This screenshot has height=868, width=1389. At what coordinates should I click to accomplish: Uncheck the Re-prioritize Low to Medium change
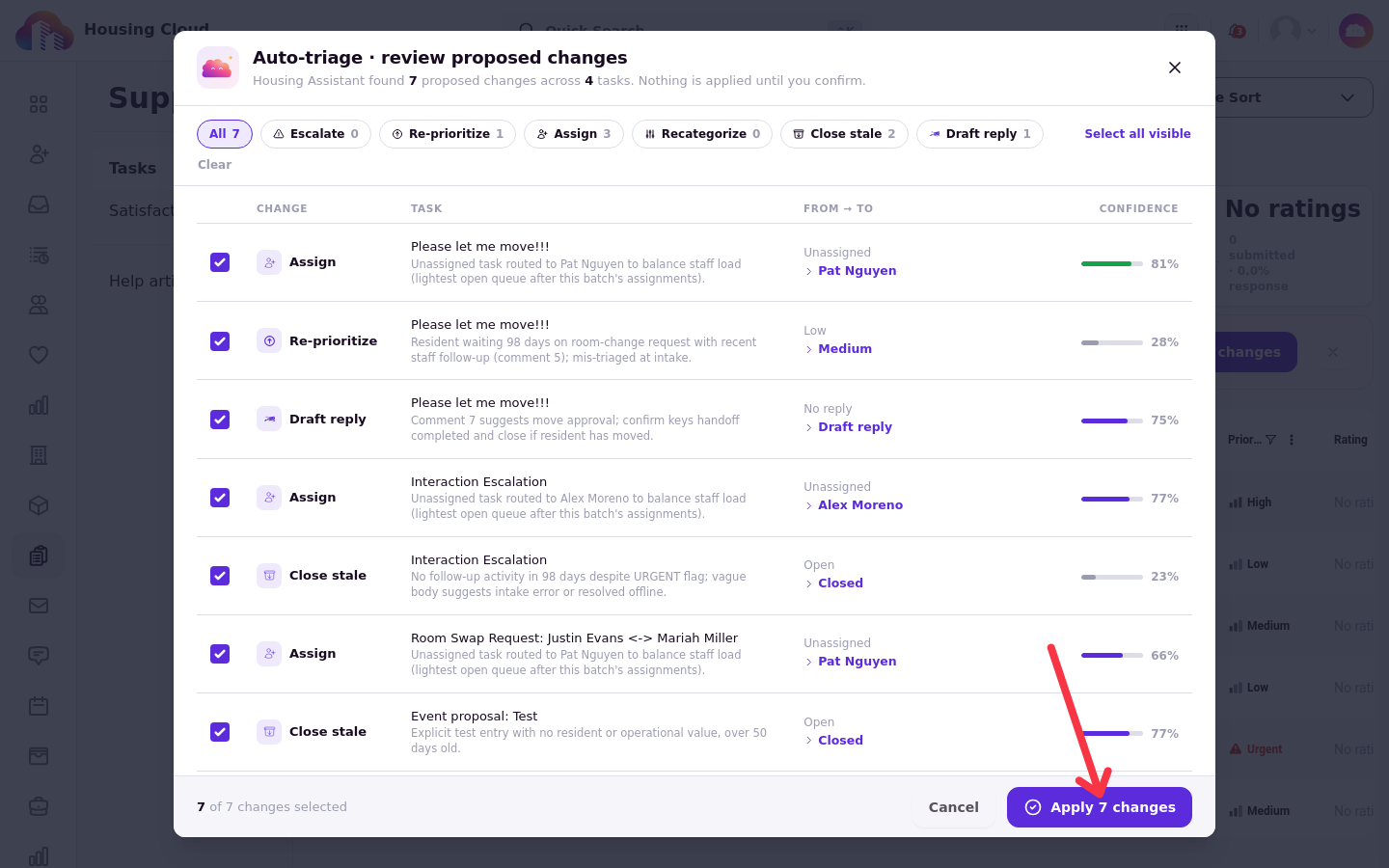pos(220,341)
